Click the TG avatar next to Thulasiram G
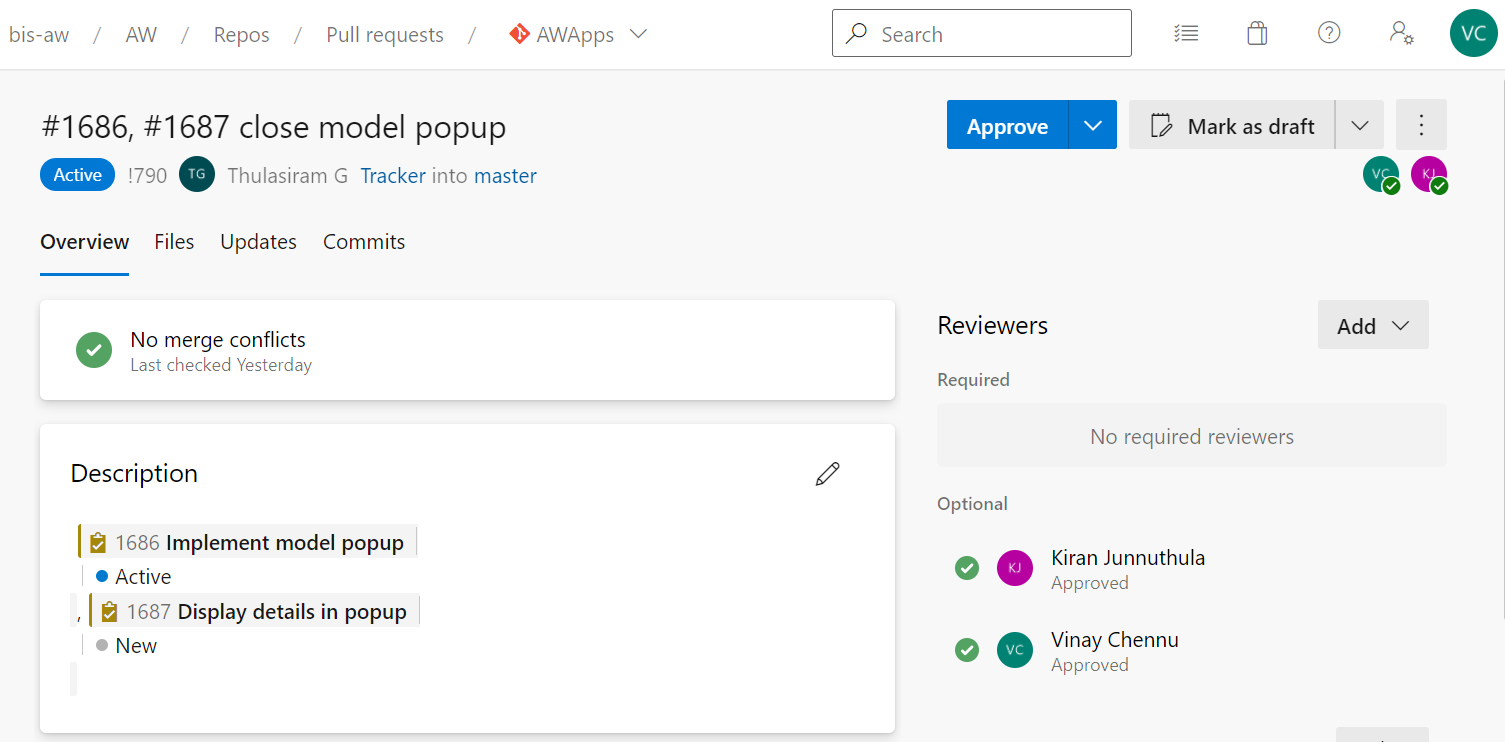This screenshot has height=742, width=1505. click(196, 174)
